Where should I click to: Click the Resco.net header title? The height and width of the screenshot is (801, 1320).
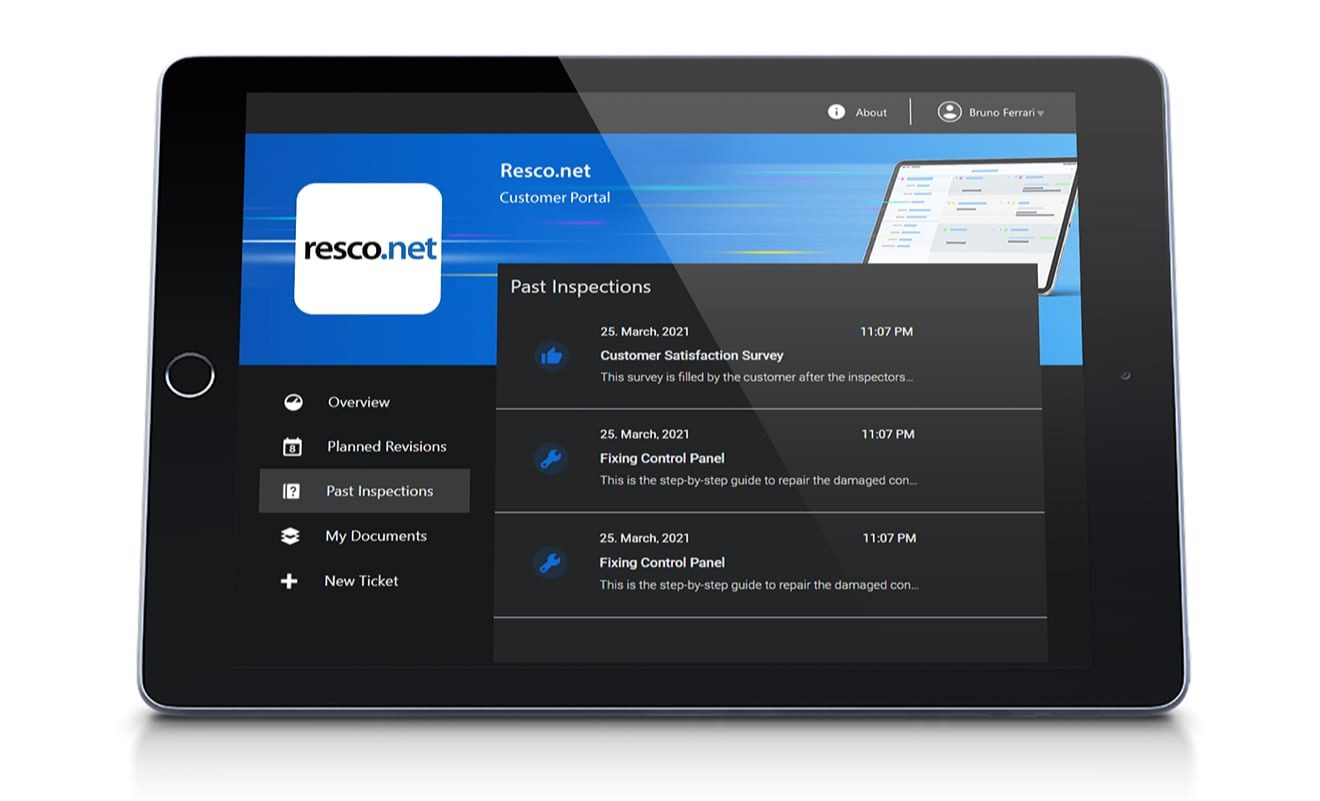(545, 171)
